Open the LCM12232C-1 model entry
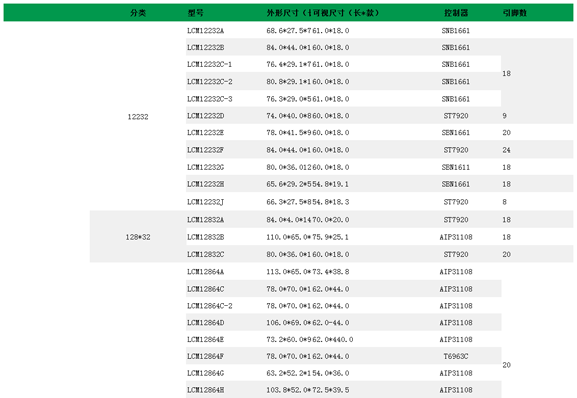This screenshot has width=577, height=398. [209, 64]
